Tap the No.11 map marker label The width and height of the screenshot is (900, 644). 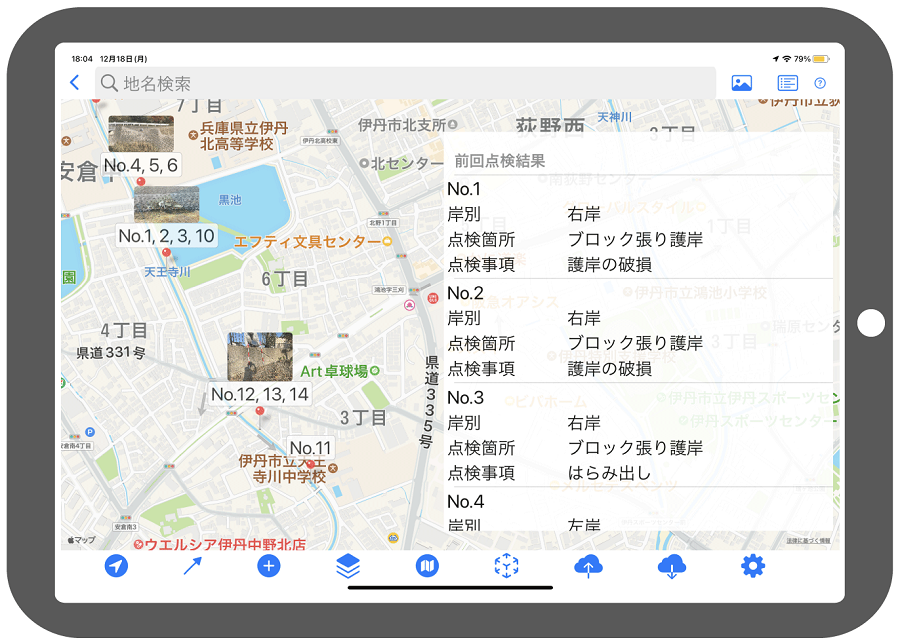point(310,448)
